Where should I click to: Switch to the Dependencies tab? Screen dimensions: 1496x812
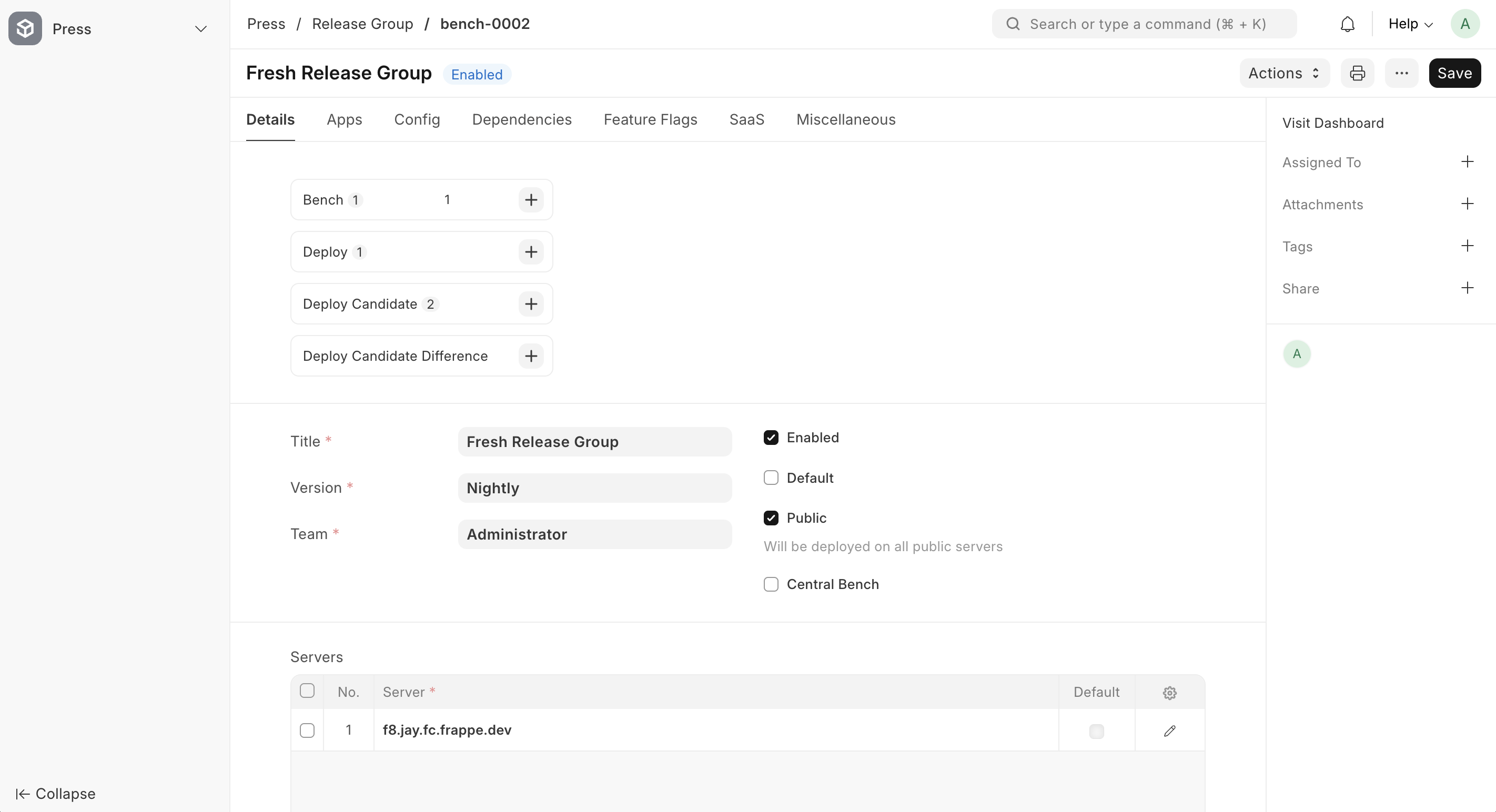coord(521,119)
